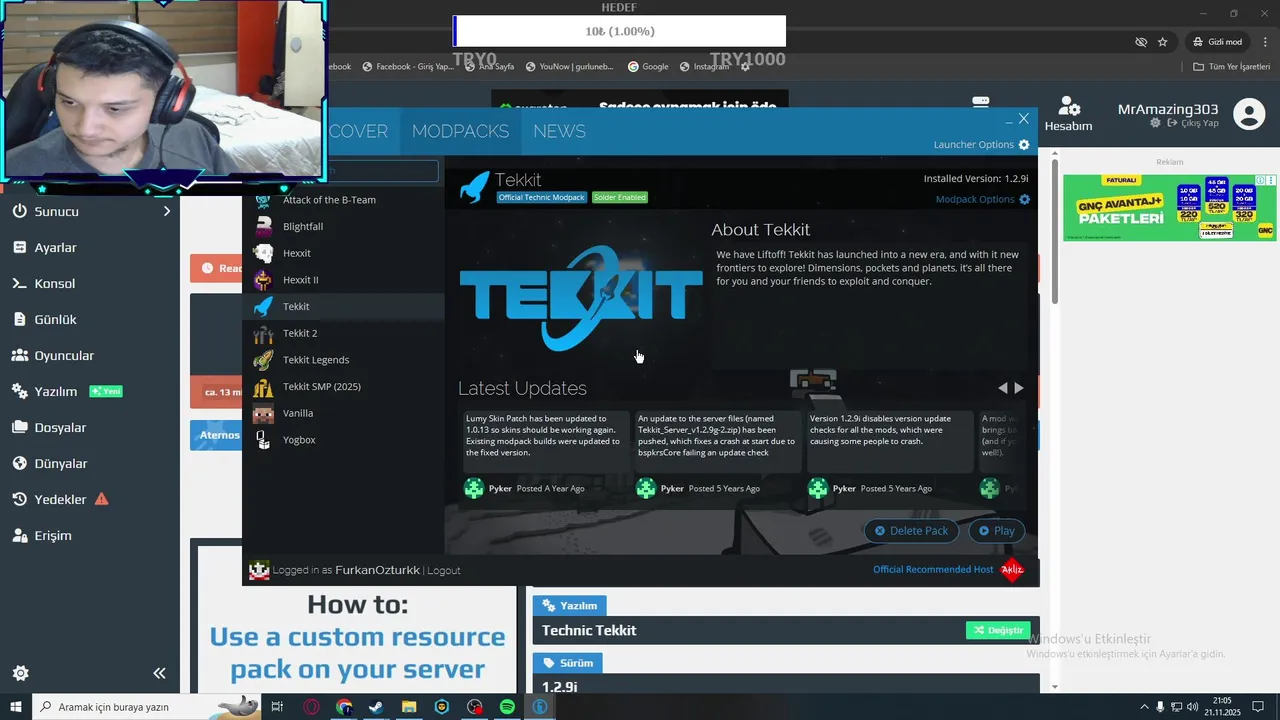Click the Tekkit logo banner image
The width and height of the screenshot is (1280, 720).
click(x=581, y=298)
